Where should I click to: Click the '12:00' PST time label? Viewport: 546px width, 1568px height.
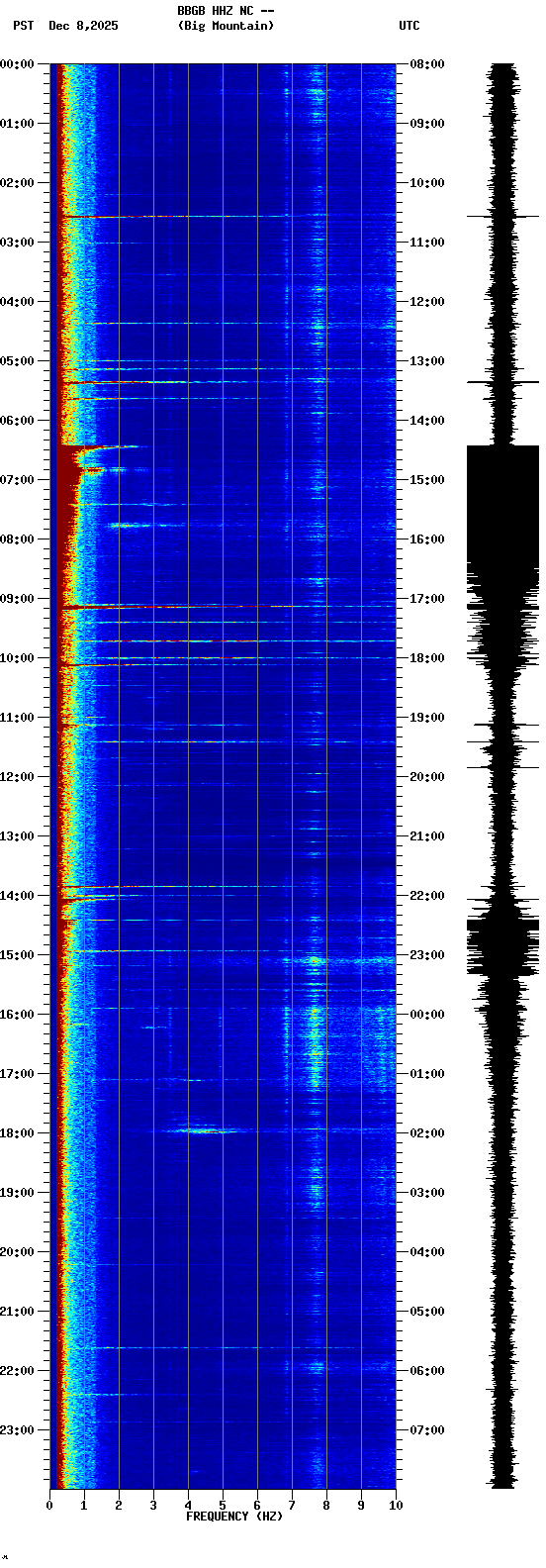tap(17, 777)
